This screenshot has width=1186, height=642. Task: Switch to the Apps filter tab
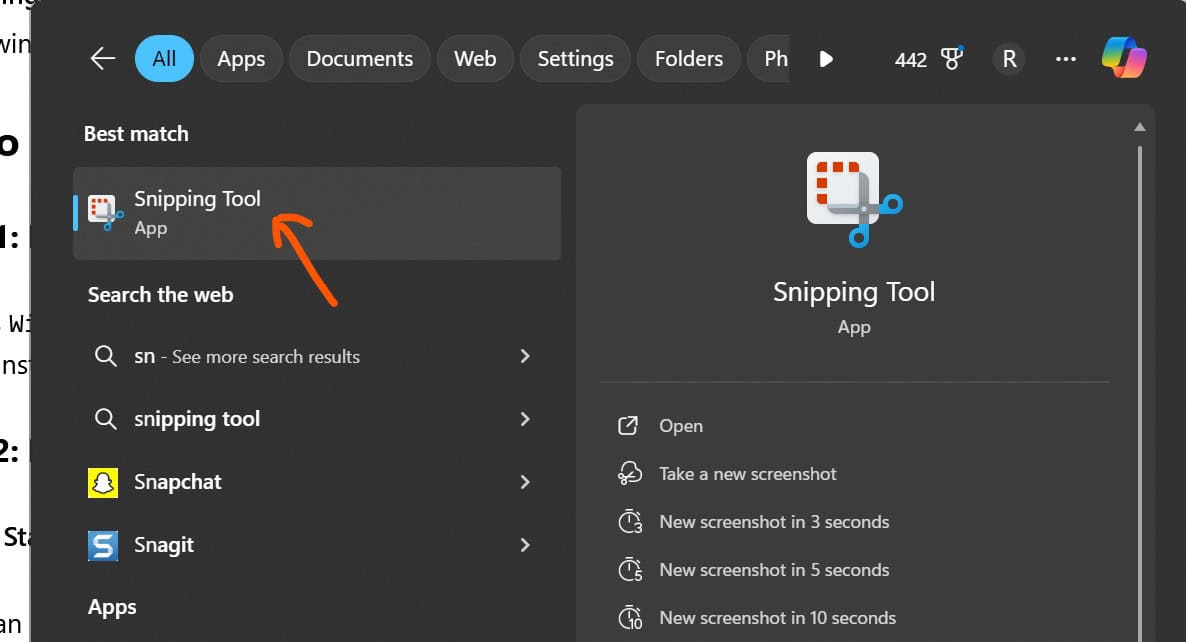click(241, 58)
